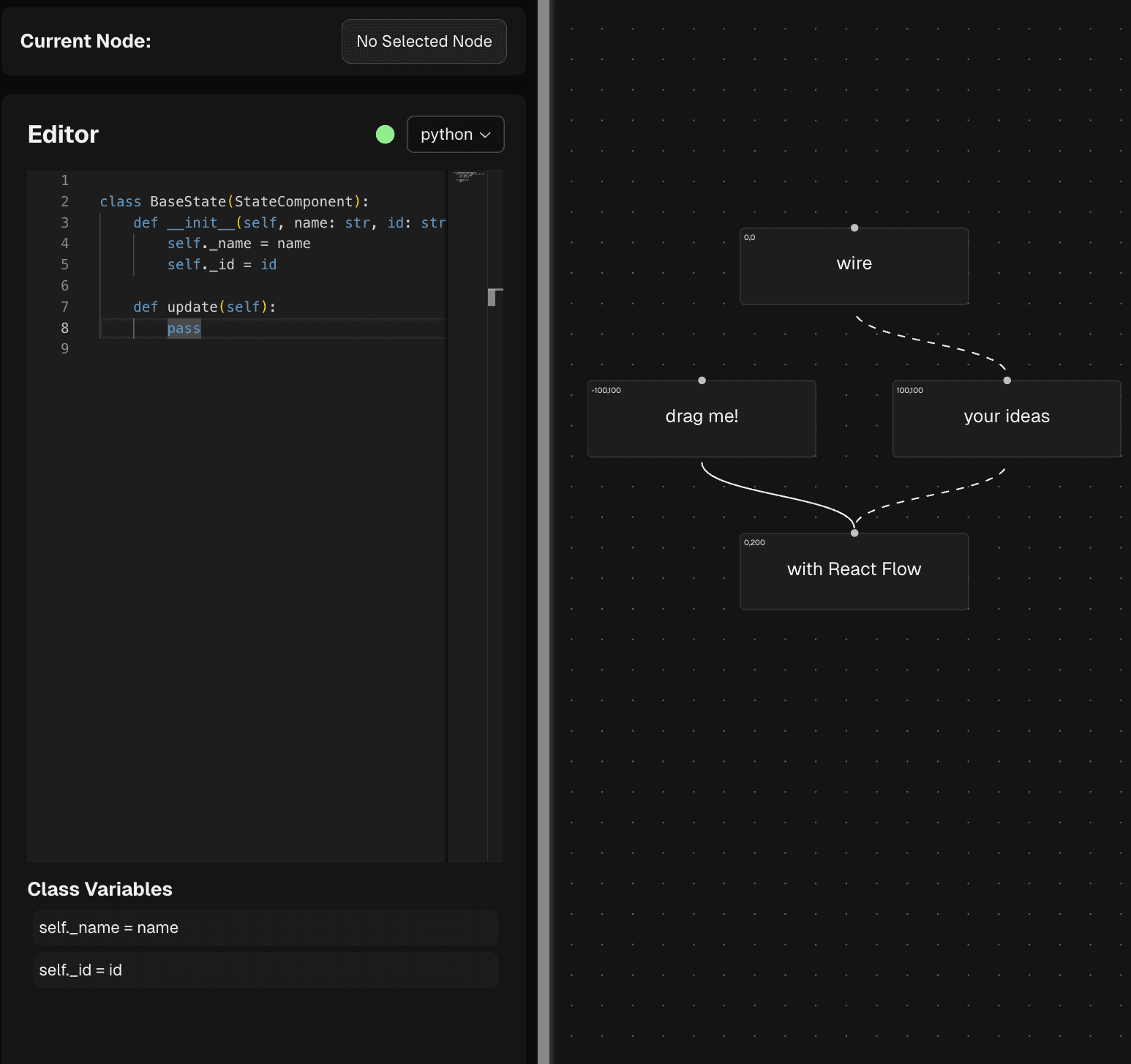The height and width of the screenshot is (1064, 1131).
Task: Select the with React Flow node
Action: 854,572
